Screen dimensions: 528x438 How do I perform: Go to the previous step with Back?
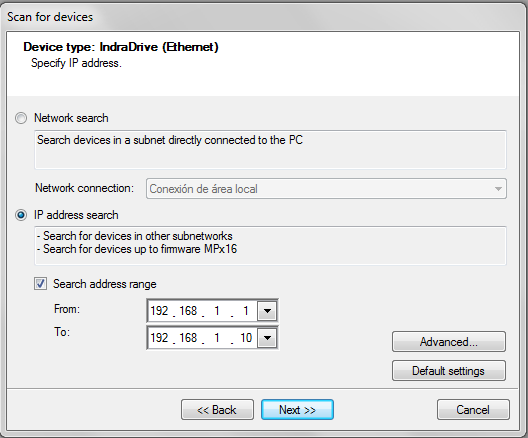(x=217, y=410)
